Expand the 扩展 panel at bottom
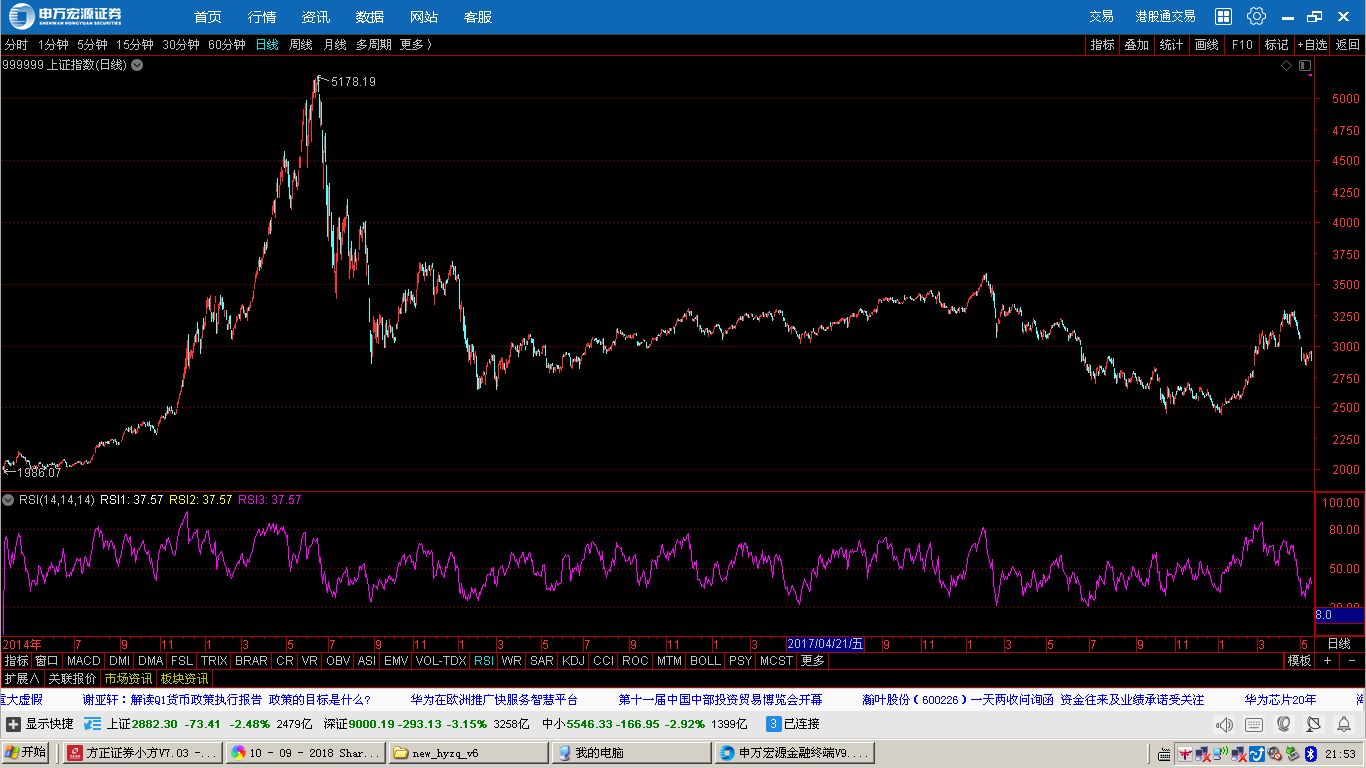Image resolution: width=1366 pixels, height=768 pixels. [x=22, y=679]
